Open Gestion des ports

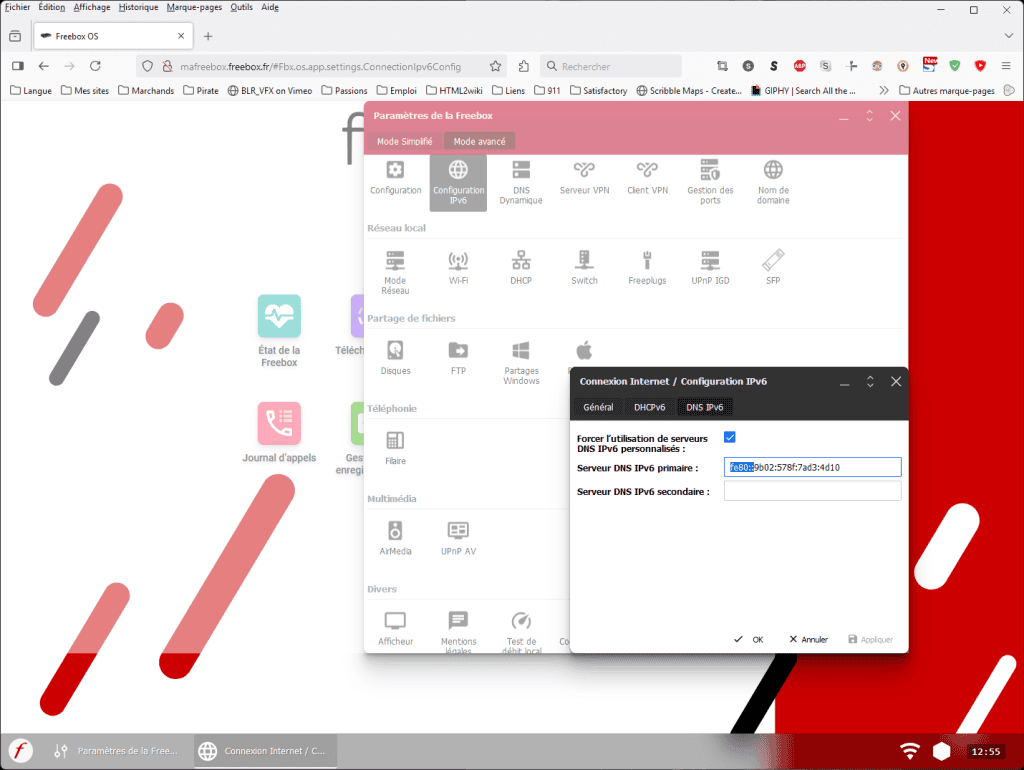[x=710, y=182]
